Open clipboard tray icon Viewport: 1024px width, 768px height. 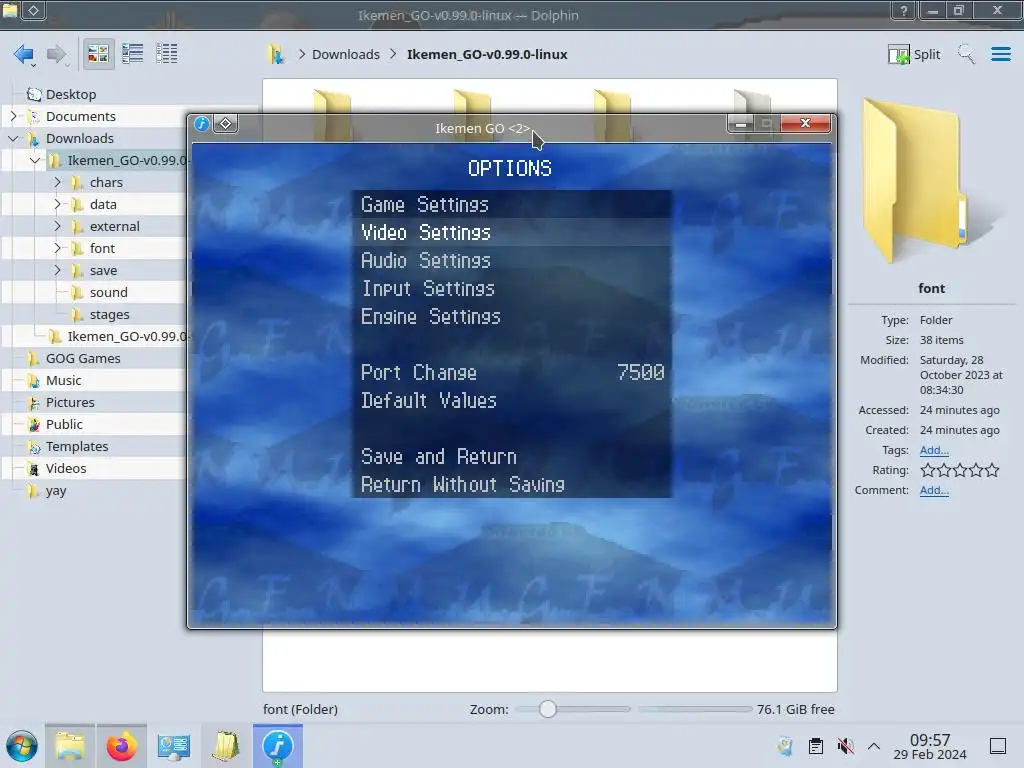point(816,746)
